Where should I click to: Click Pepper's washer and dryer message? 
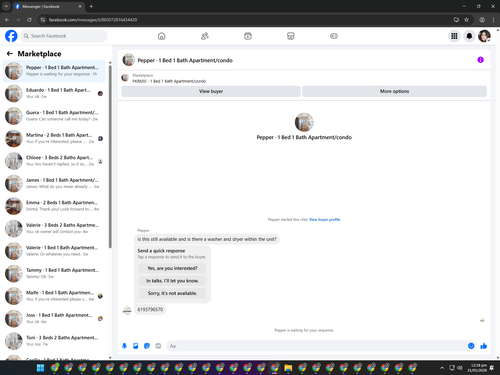pos(207,239)
